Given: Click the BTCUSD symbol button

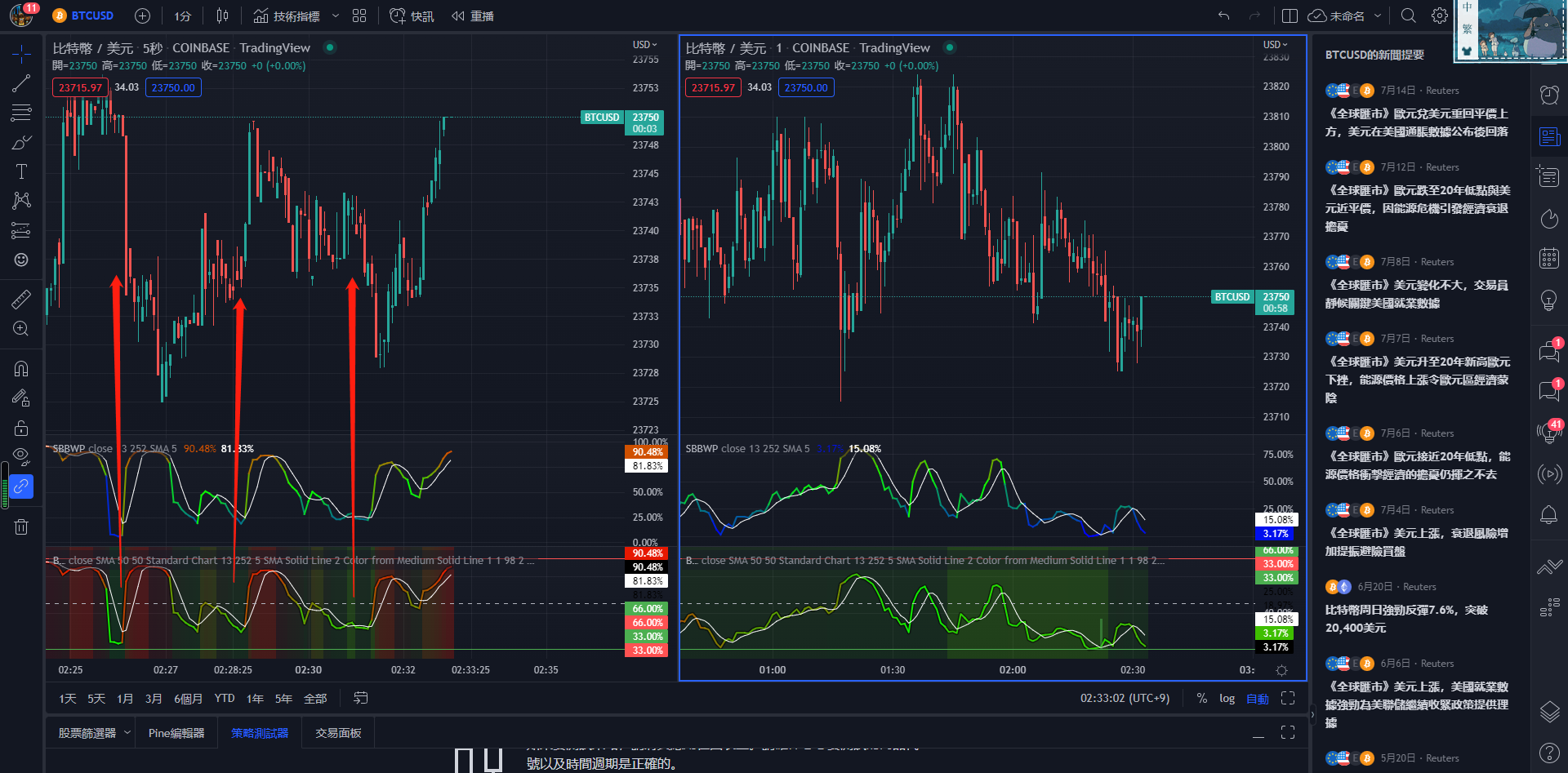Looking at the screenshot, I should pos(83,16).
